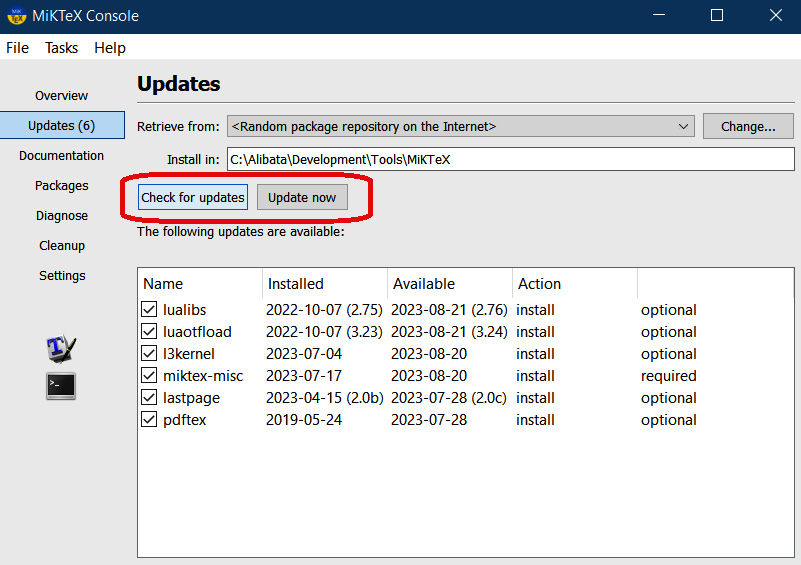Toggle the miktex-misc update checkbox

tap(149, 375)
